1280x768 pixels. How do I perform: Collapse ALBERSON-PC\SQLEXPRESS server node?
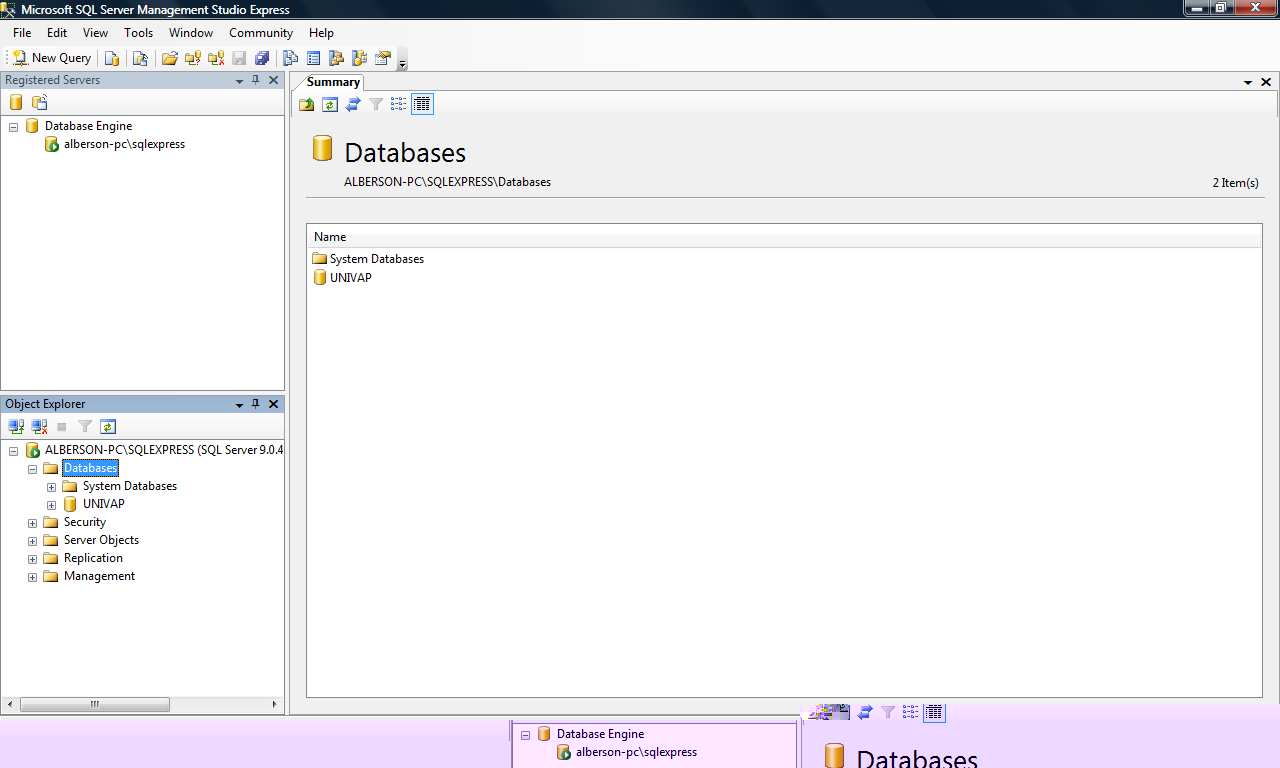[14, 451]
